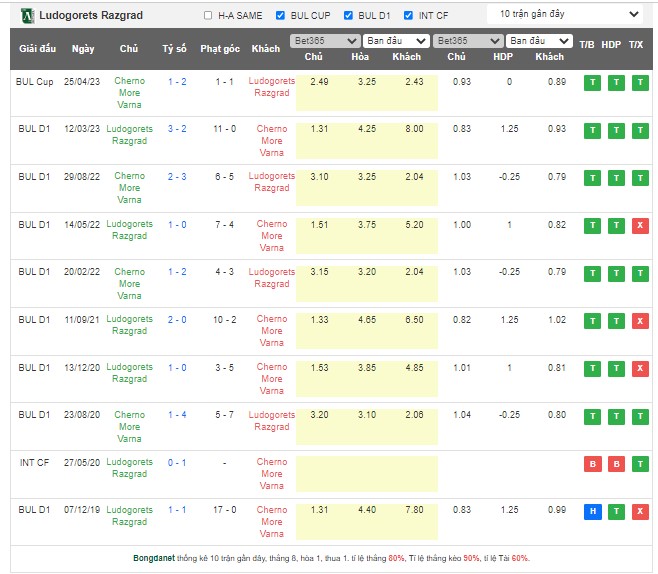Enable the H-A SAME checkbox
658x574 pixels.
208,16
